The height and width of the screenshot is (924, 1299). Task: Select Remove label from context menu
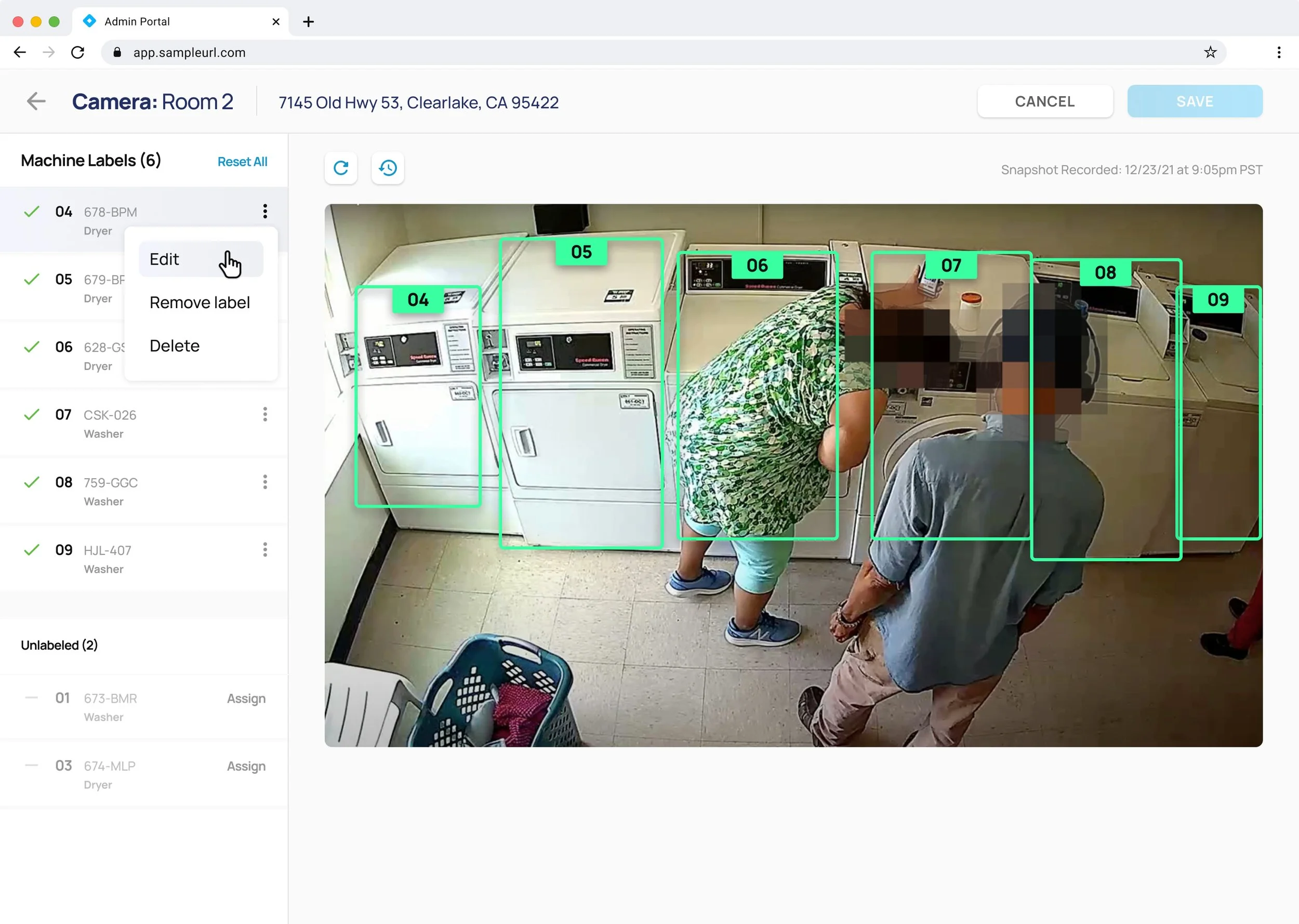tap(200, 302)
